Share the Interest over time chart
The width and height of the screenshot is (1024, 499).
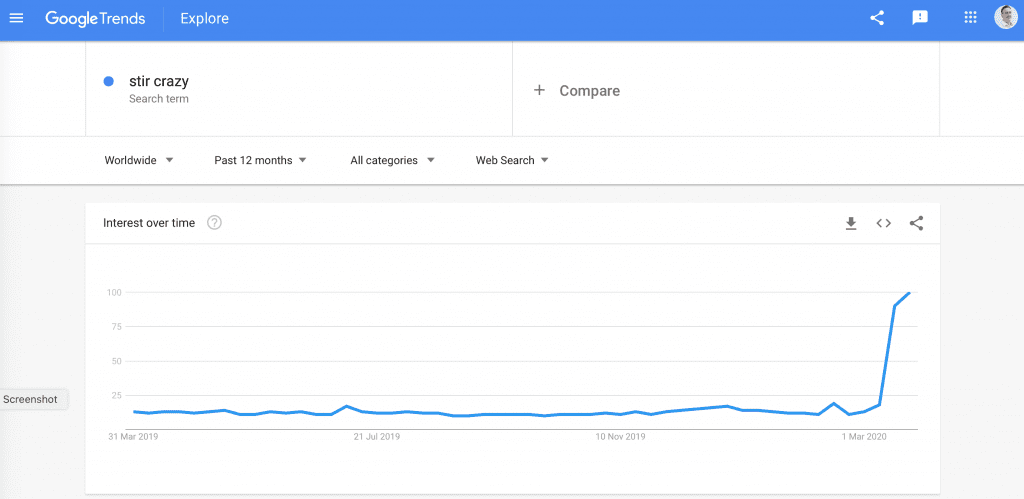[916, 223]
